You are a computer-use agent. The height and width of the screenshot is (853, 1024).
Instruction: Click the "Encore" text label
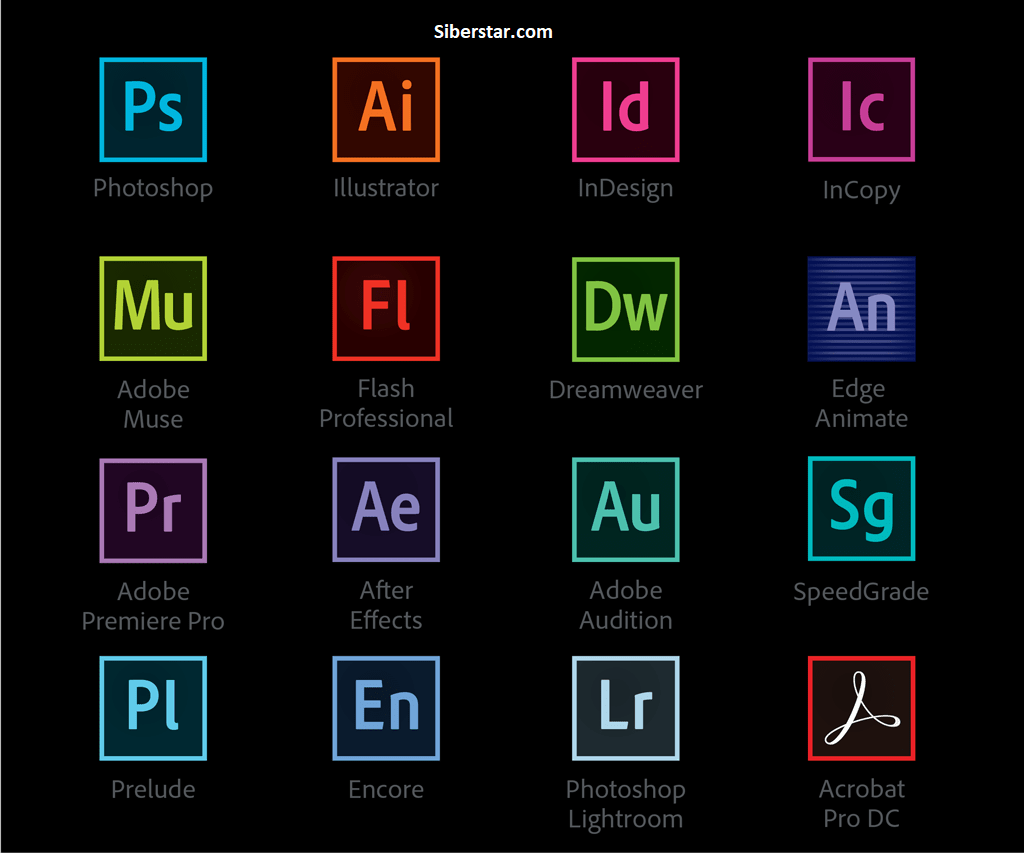click(x=386, y=789)
